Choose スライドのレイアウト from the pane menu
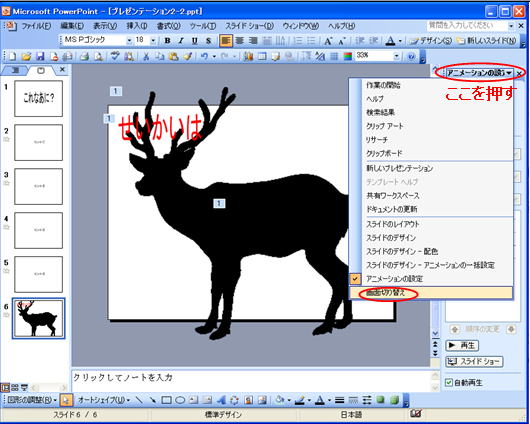530x424 pixels. (x=431, y=224)
